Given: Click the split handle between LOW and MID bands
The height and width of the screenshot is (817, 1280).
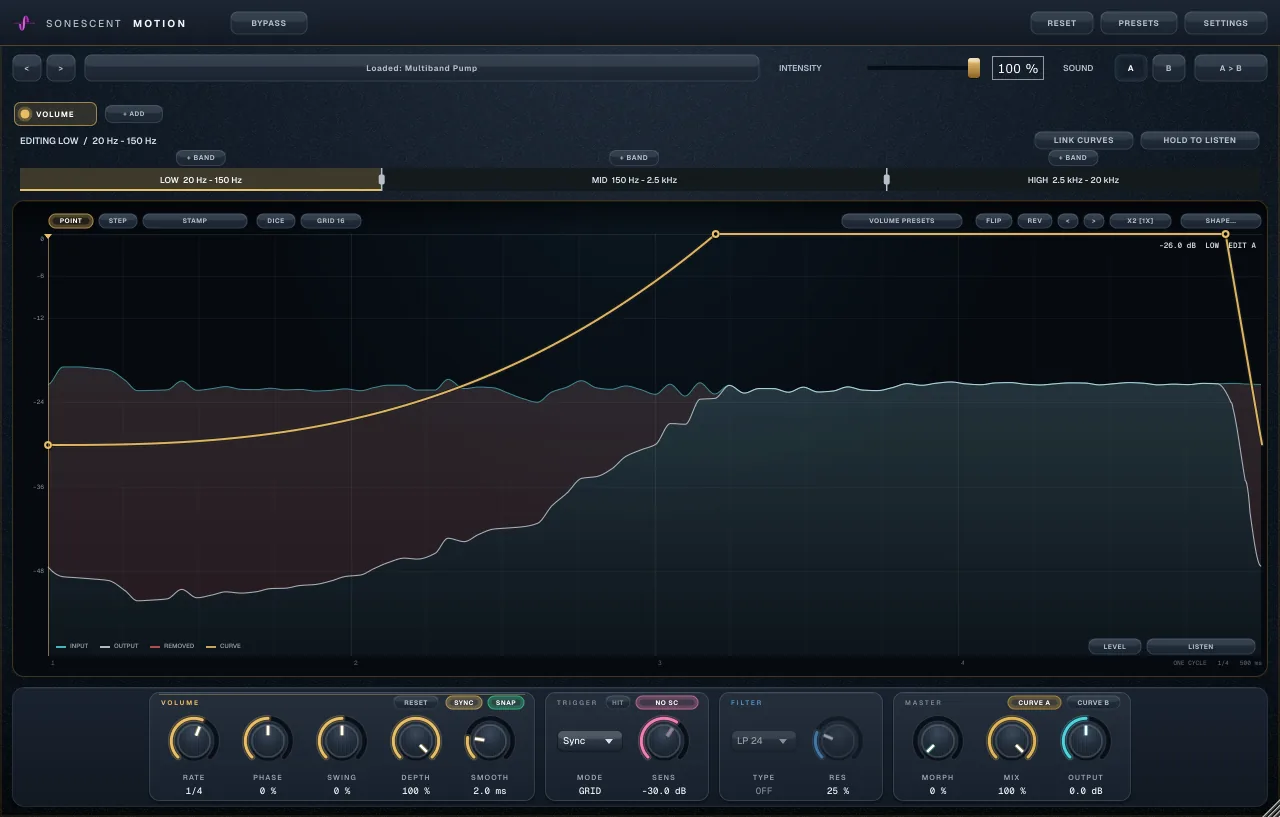Looking at the screenshot, I should [381, 180].
